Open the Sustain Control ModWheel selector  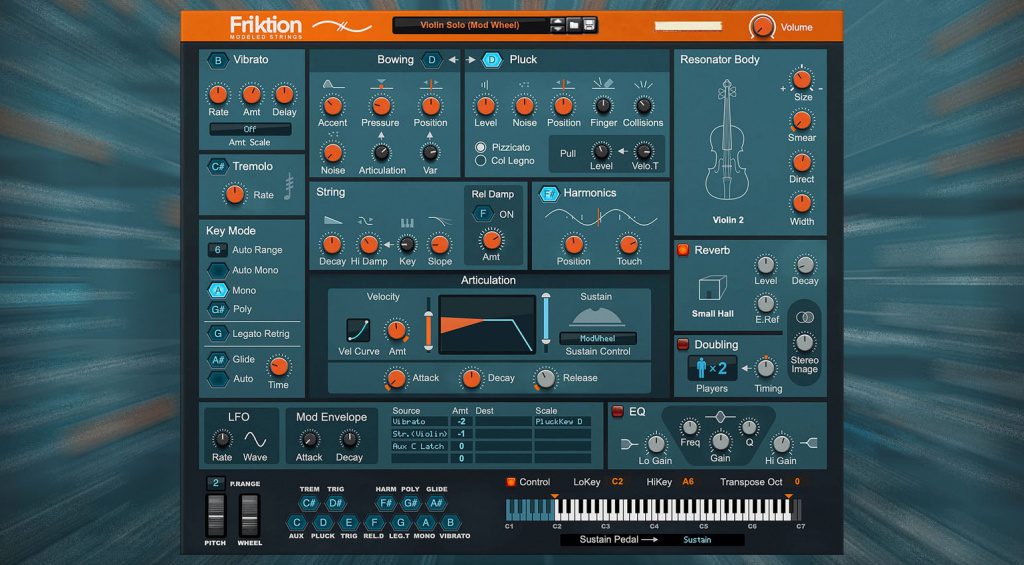coord(598,338)
